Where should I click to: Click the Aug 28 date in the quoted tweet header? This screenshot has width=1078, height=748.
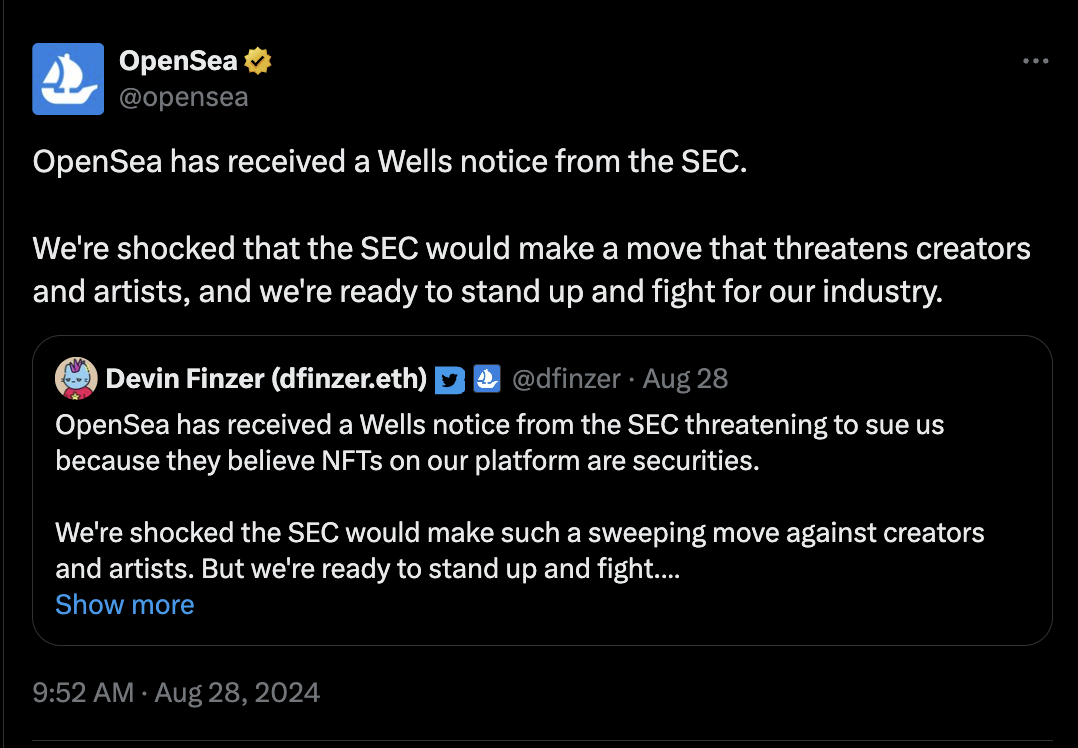click(685, 379)
